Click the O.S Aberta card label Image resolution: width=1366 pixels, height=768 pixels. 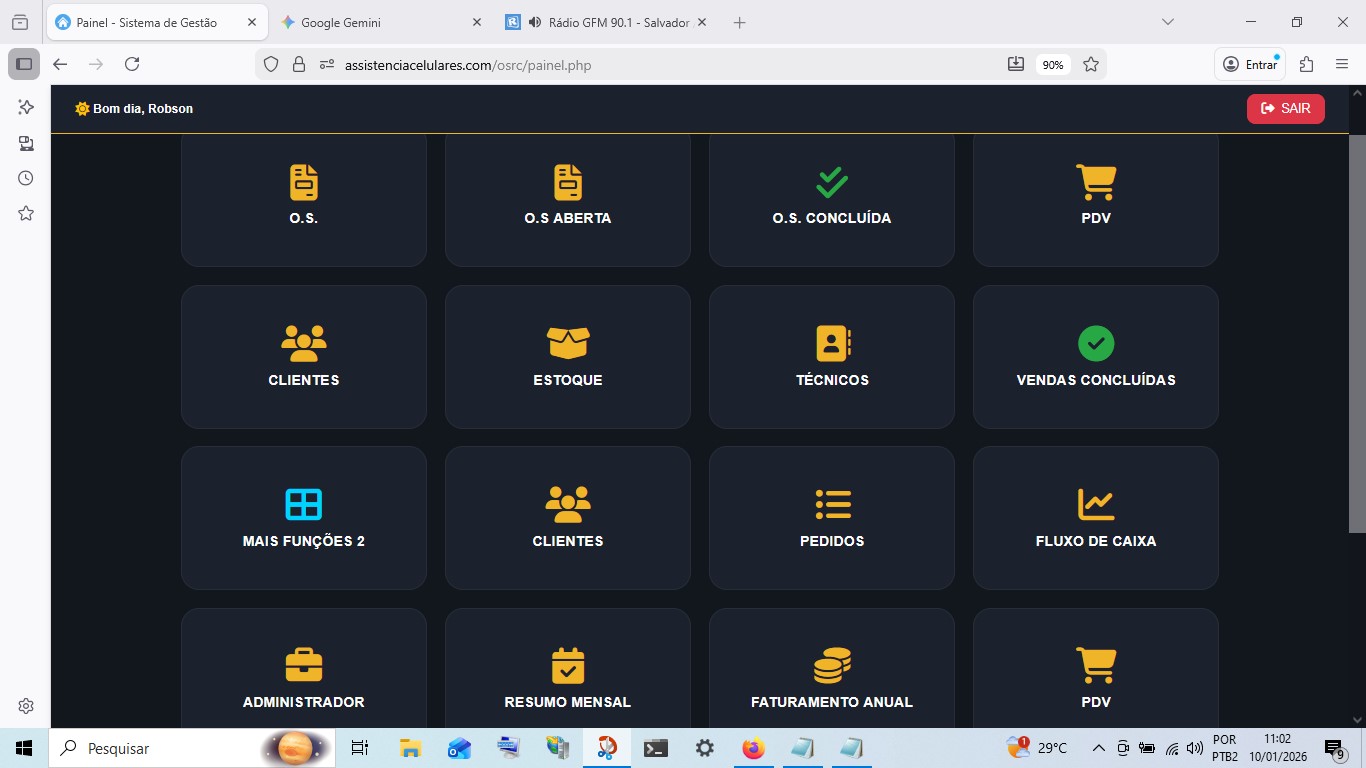(x=567, y=218)
